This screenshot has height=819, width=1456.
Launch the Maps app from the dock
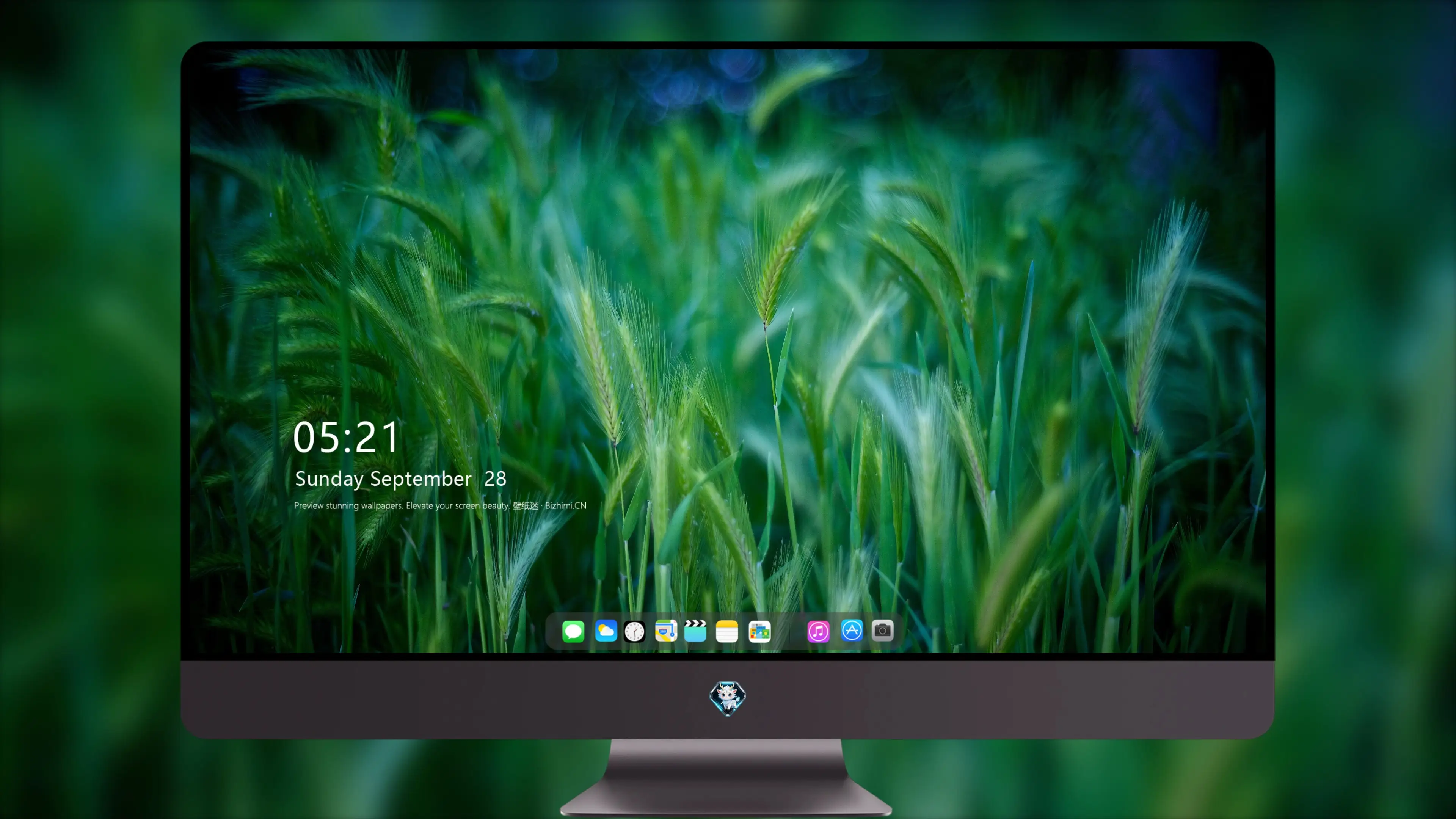(666, 631)
